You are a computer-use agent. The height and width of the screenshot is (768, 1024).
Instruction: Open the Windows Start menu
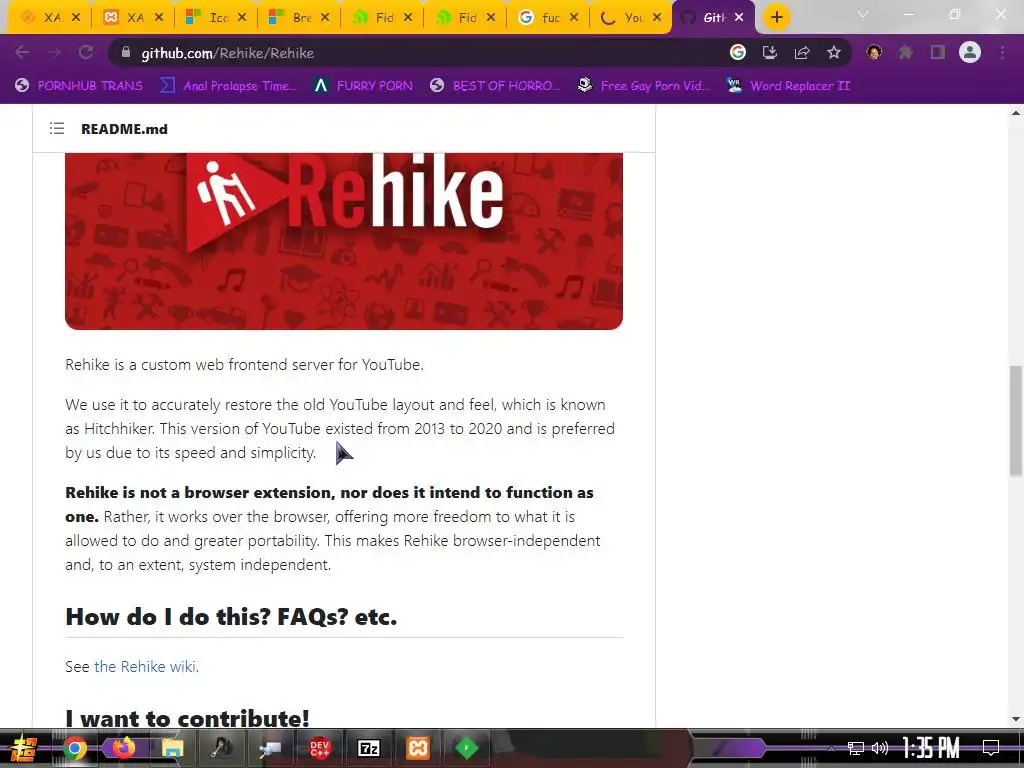(x=23, y=748)
